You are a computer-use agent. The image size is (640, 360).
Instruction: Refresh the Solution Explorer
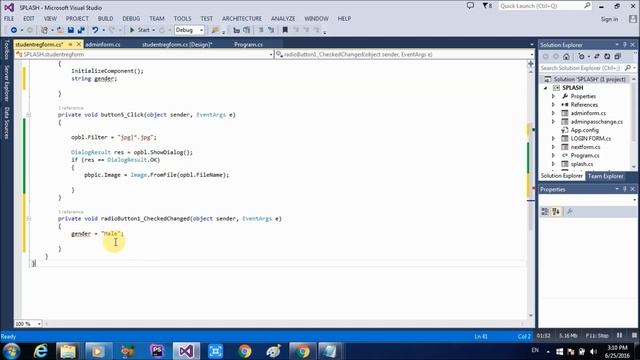[x=607, y=56]
